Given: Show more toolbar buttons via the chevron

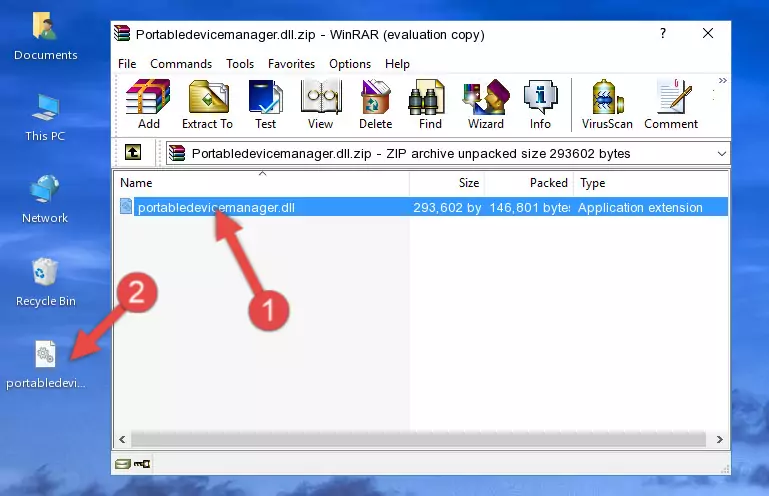Looking at the screenshot, I should click(722, 80).
